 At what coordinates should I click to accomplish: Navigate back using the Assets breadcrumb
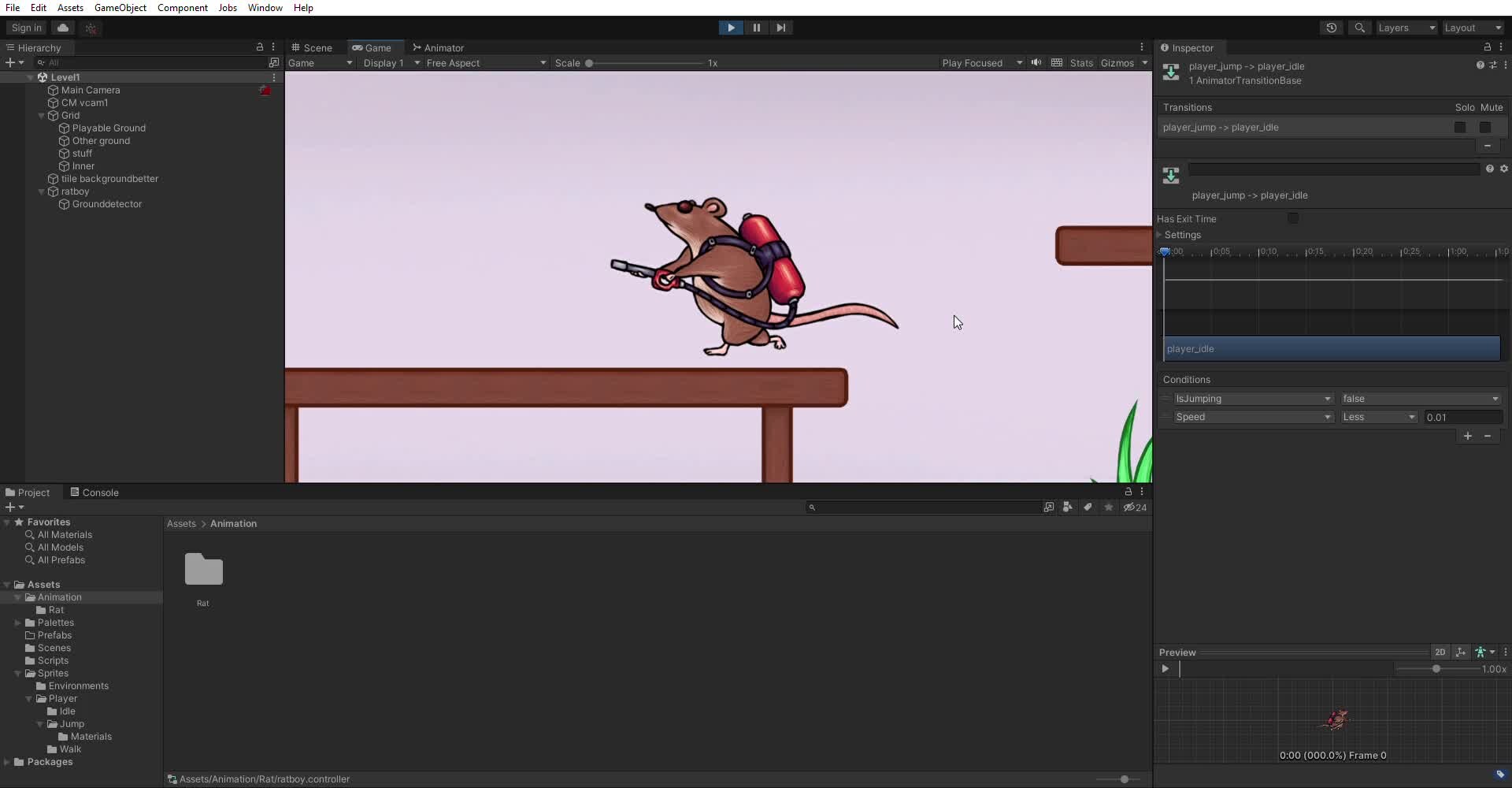(x=181, y=522)
